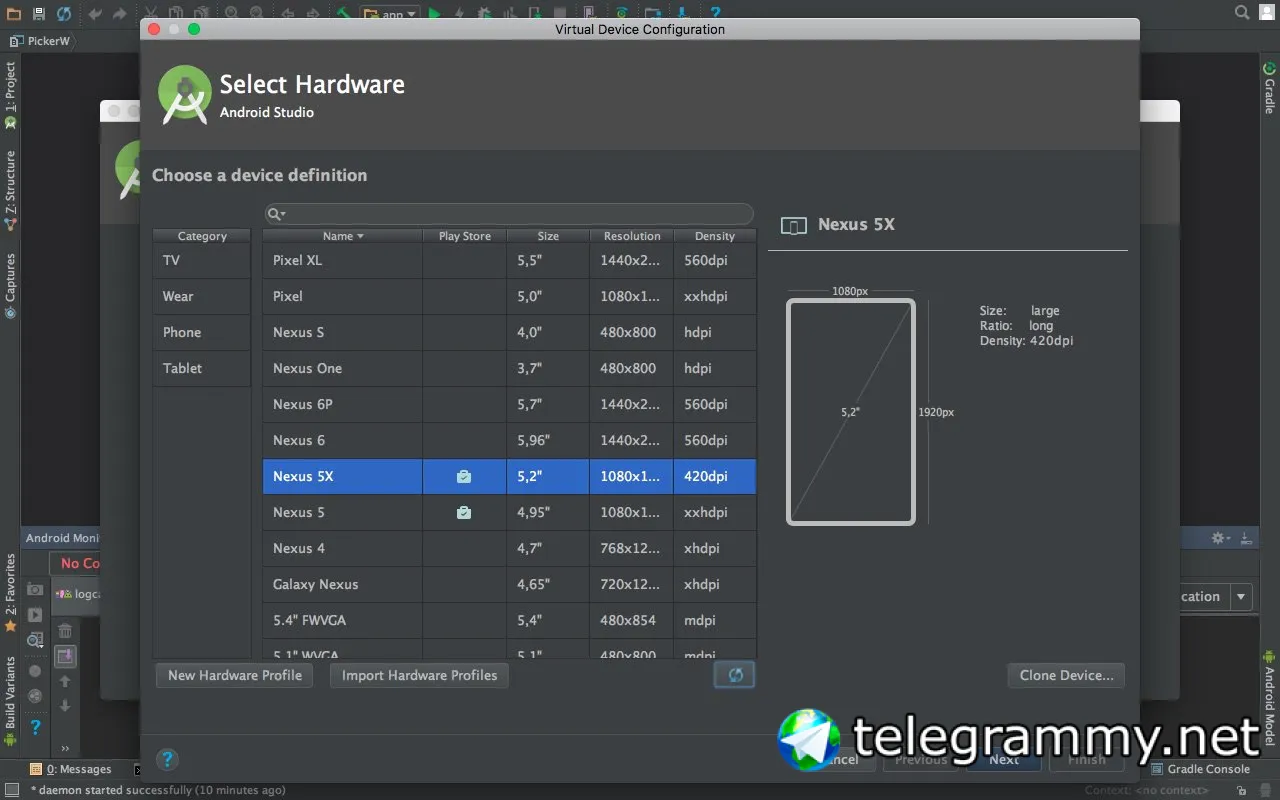Click the Import Hardware Profiles button
Screen dimensions: 1280x800
point(419,675)
